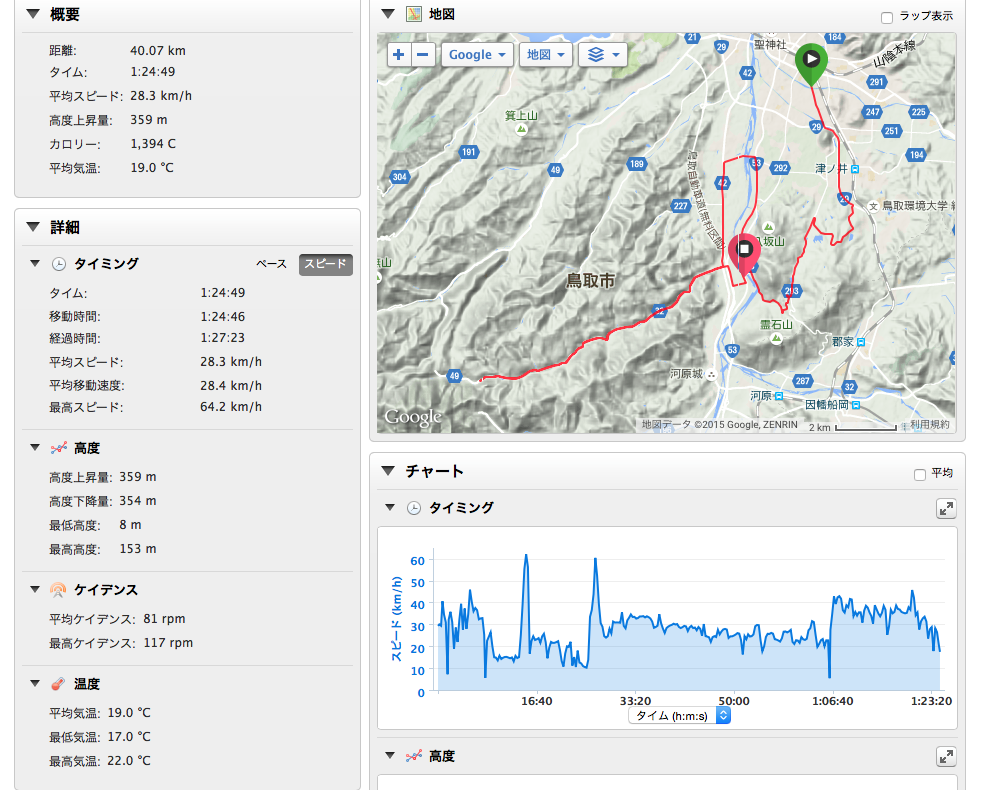Zoom in on the map with plus button
Viewport: 991px width, 790px height.
(399, 55)
